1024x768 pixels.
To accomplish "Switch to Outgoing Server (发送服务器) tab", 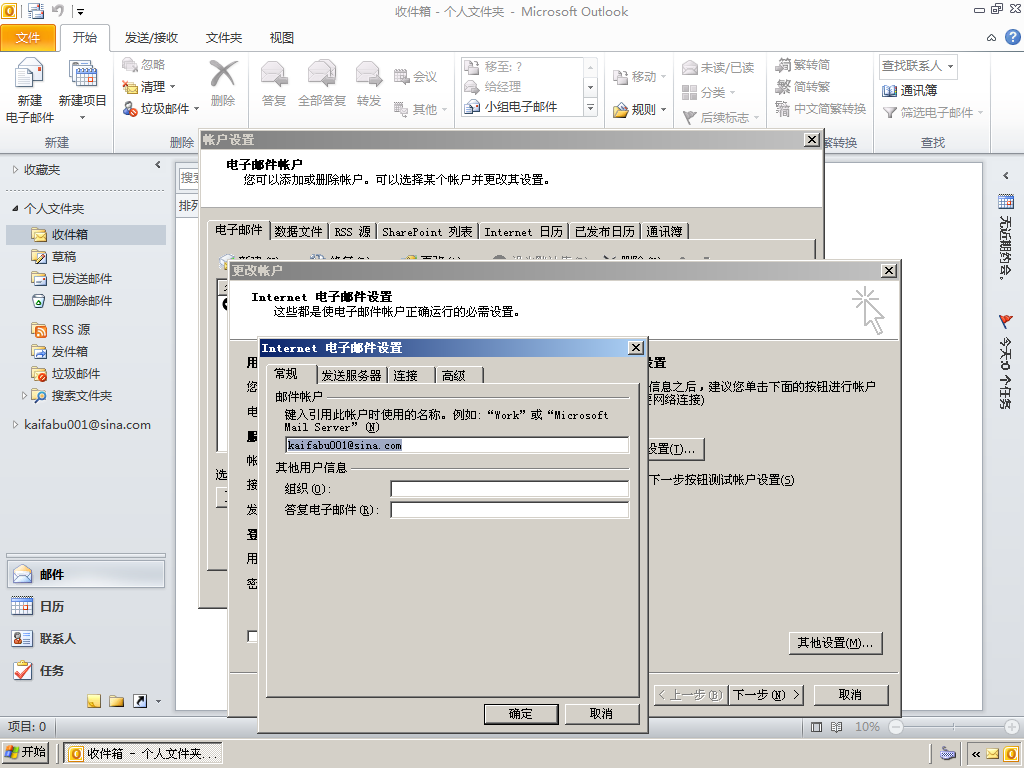I will point(351,376).
